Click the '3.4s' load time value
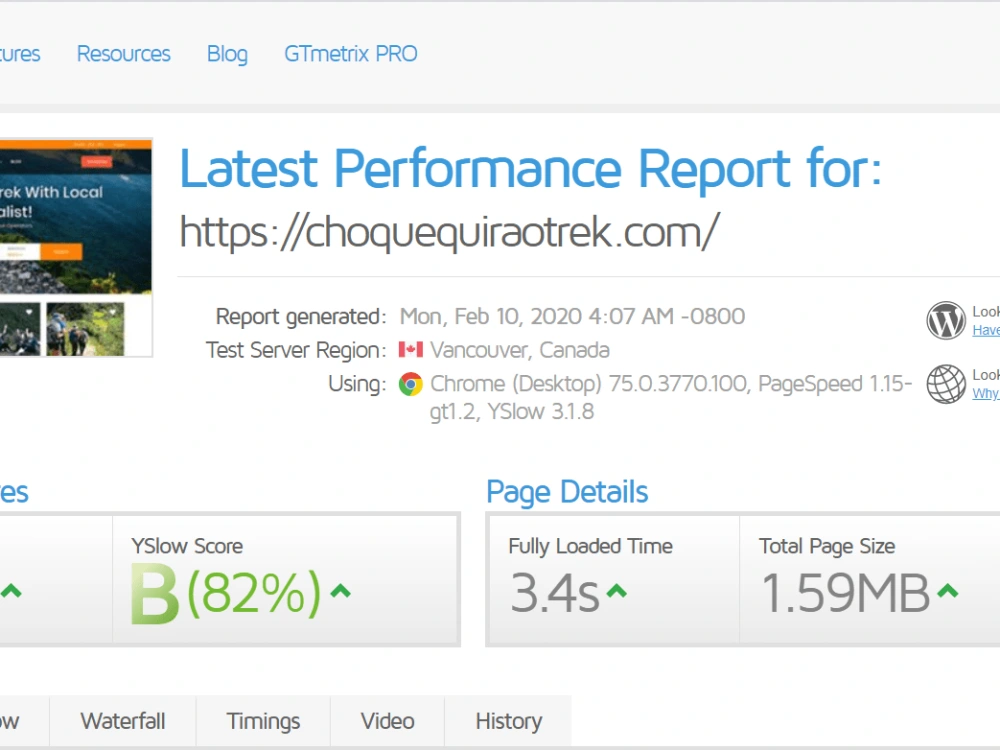The height and width of the screenshot is (750, 1000). 555,593
